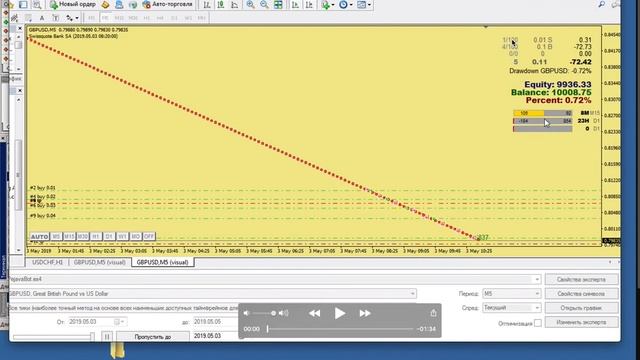Select the M5 timeframe in toolbar
Viewport: 640px width, 360px height.
pos(105,18)
